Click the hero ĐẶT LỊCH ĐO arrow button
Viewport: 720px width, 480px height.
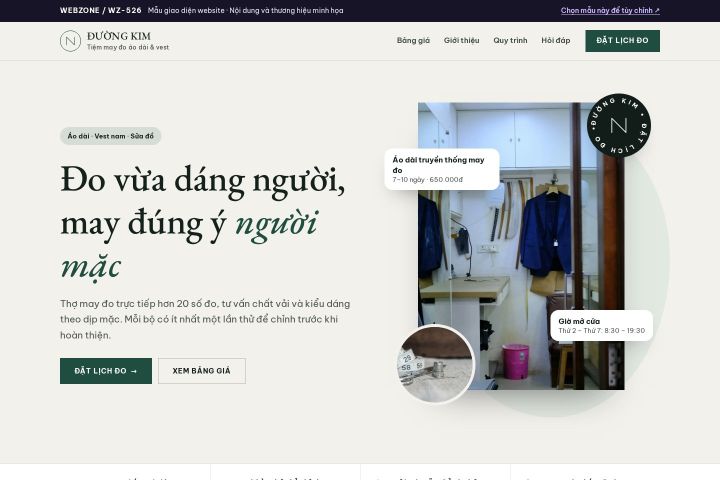pos(106,371)
